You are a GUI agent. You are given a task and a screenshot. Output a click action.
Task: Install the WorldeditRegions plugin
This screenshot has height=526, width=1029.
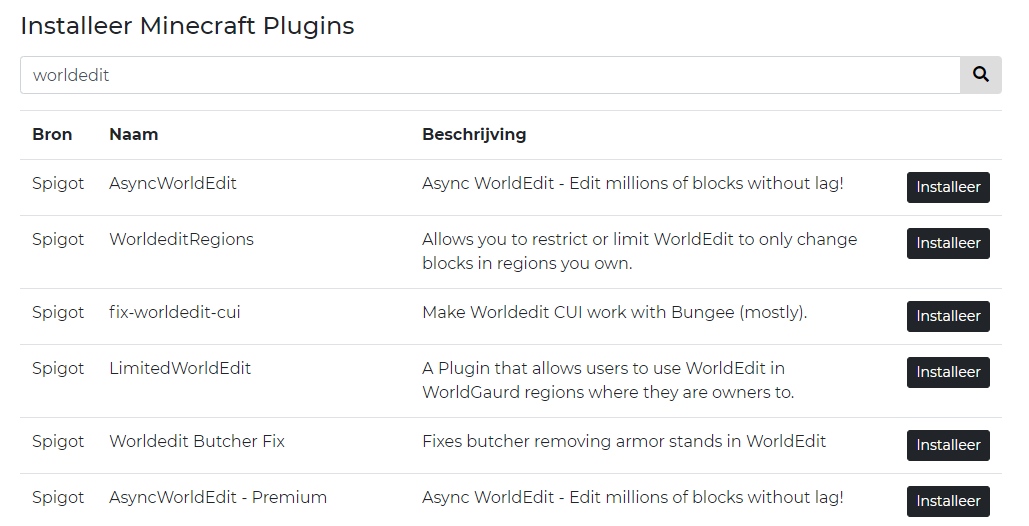click(x=947, y=243)
